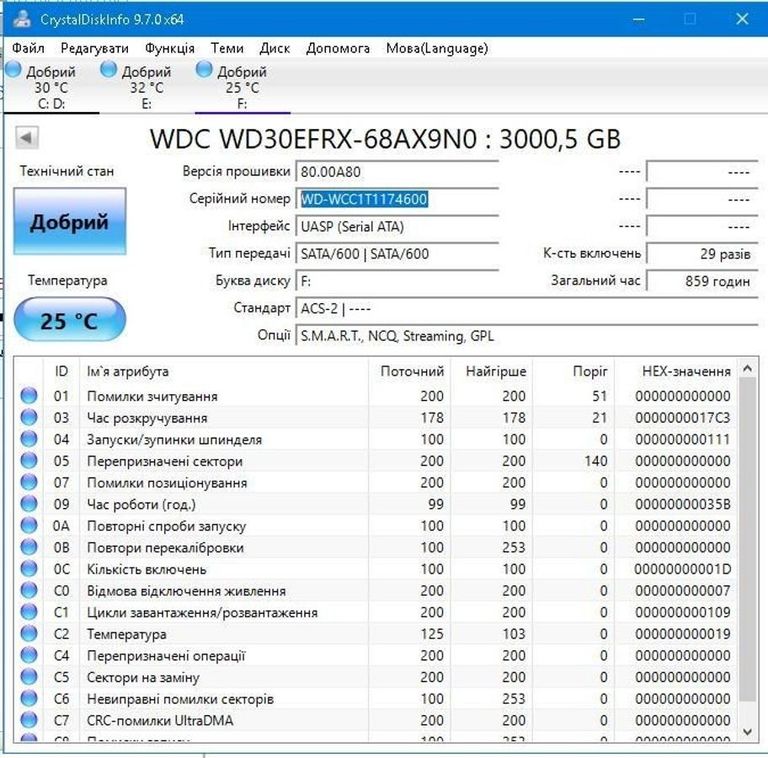Click the total hours field 859 годин
Viewport: 768px width, 758px height.
coord(702,281)
